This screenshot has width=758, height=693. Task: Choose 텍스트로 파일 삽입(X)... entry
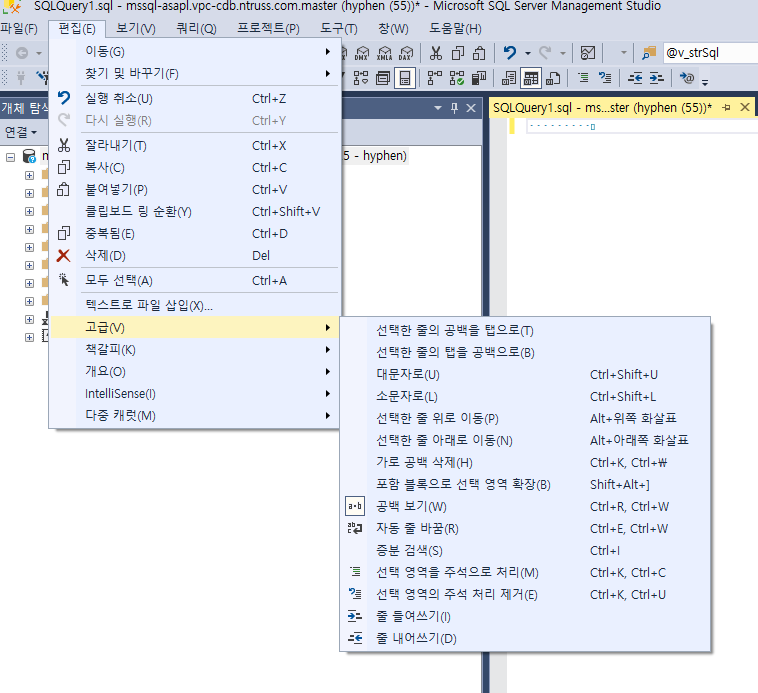click(195, 305)
